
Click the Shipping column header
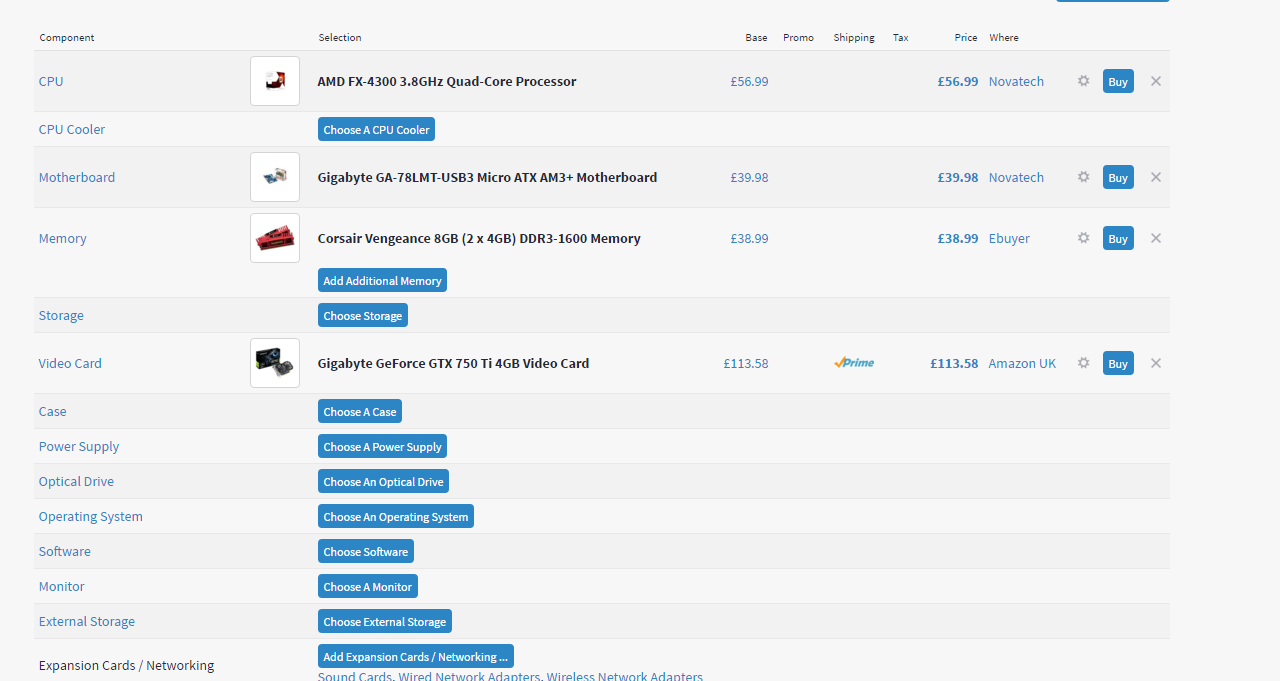coord(854,37)
